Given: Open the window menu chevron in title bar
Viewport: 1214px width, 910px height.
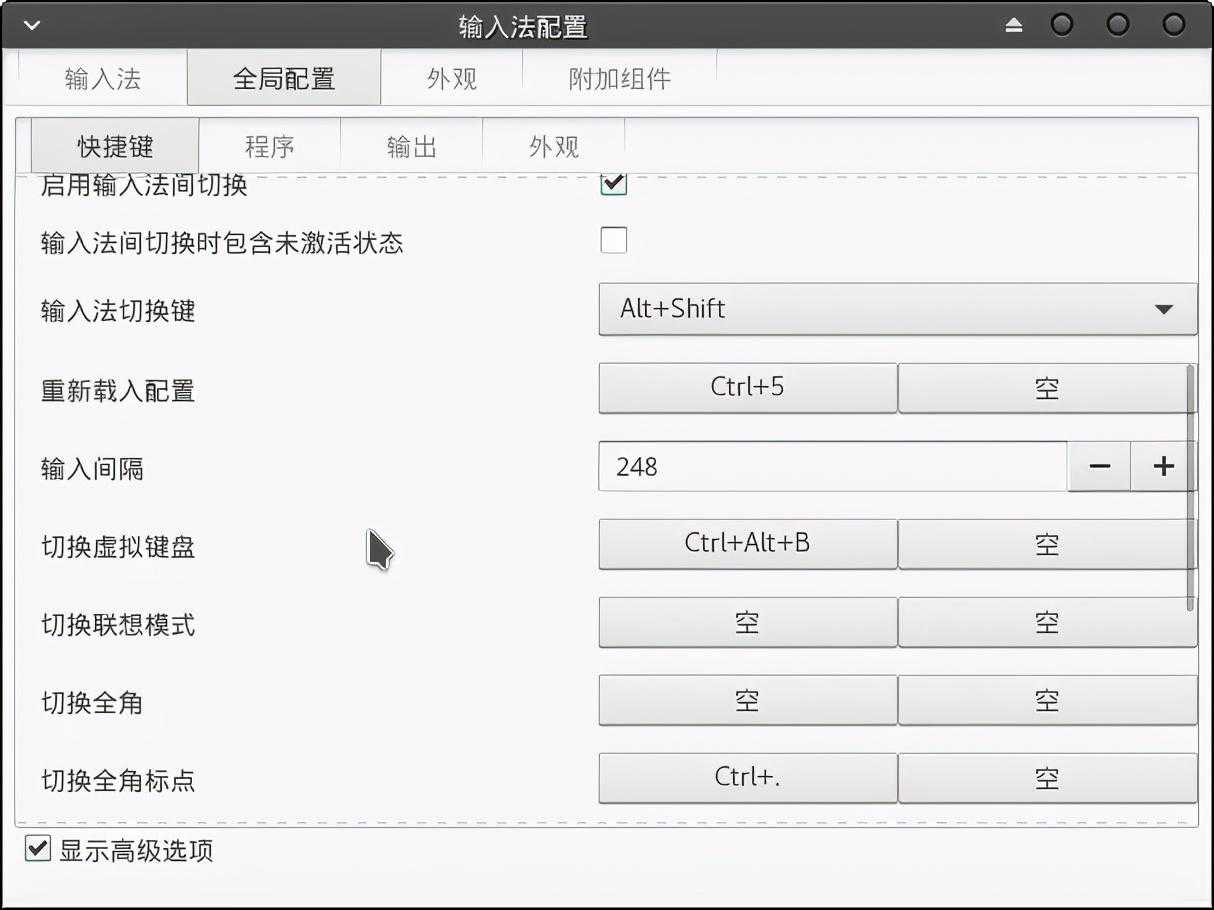Looking at the screenshot, I should (x=32, y=25).
